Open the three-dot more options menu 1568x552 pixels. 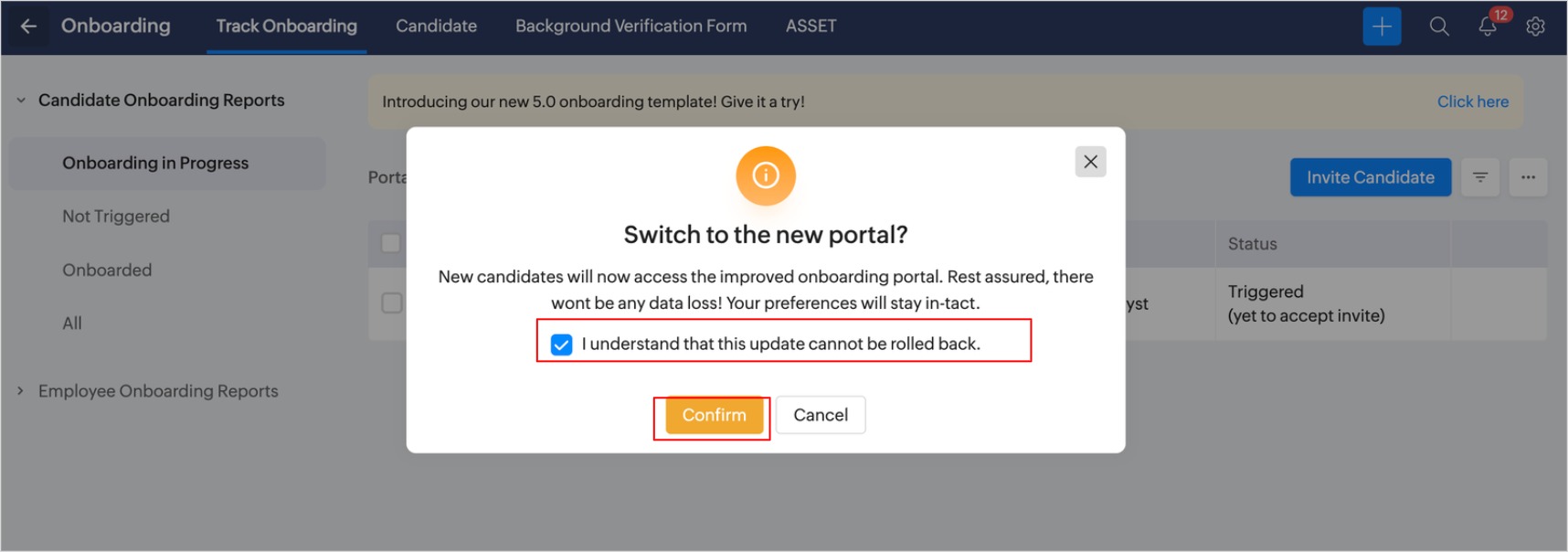1528,177
